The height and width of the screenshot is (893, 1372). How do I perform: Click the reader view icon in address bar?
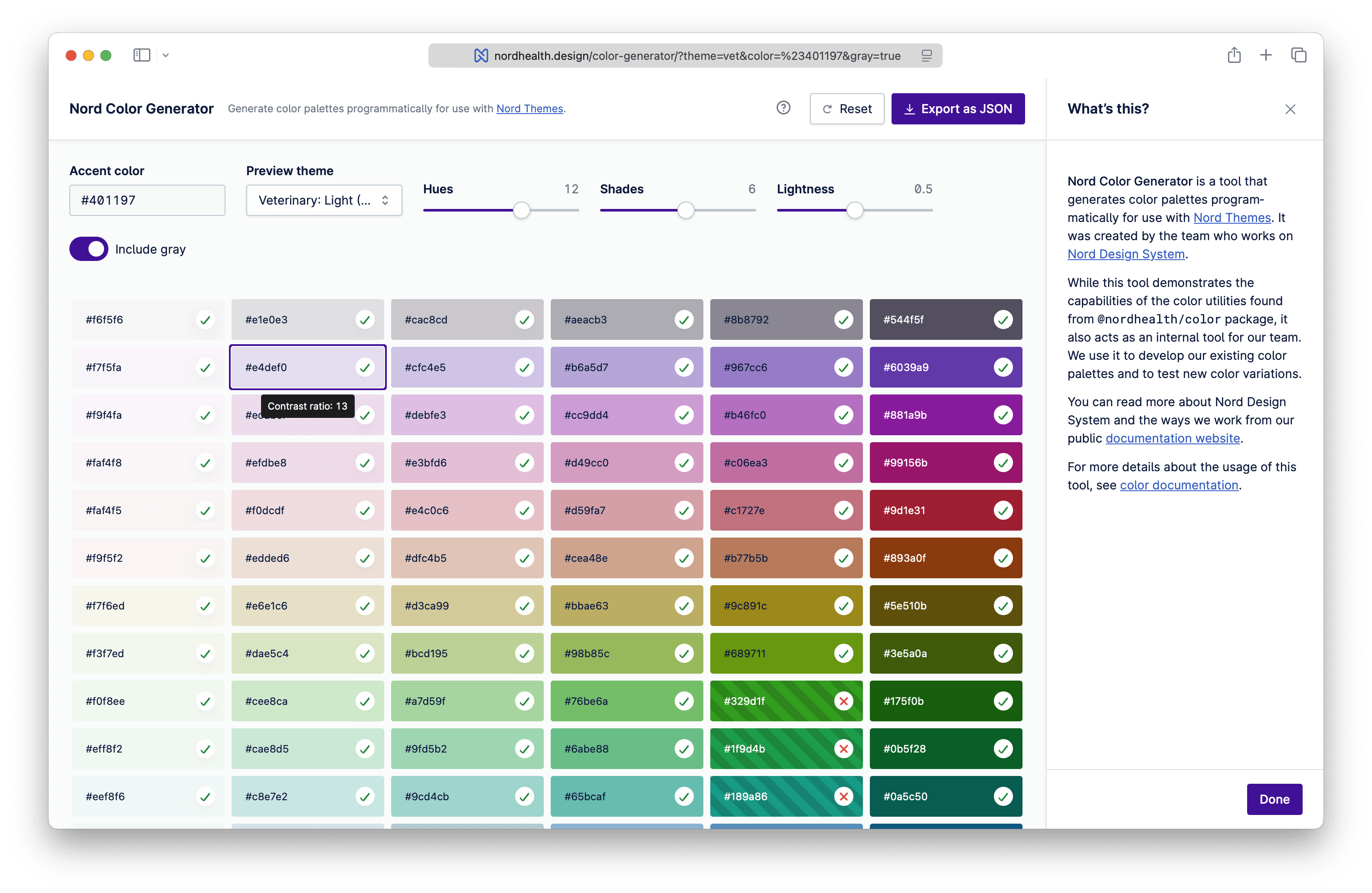926,55
